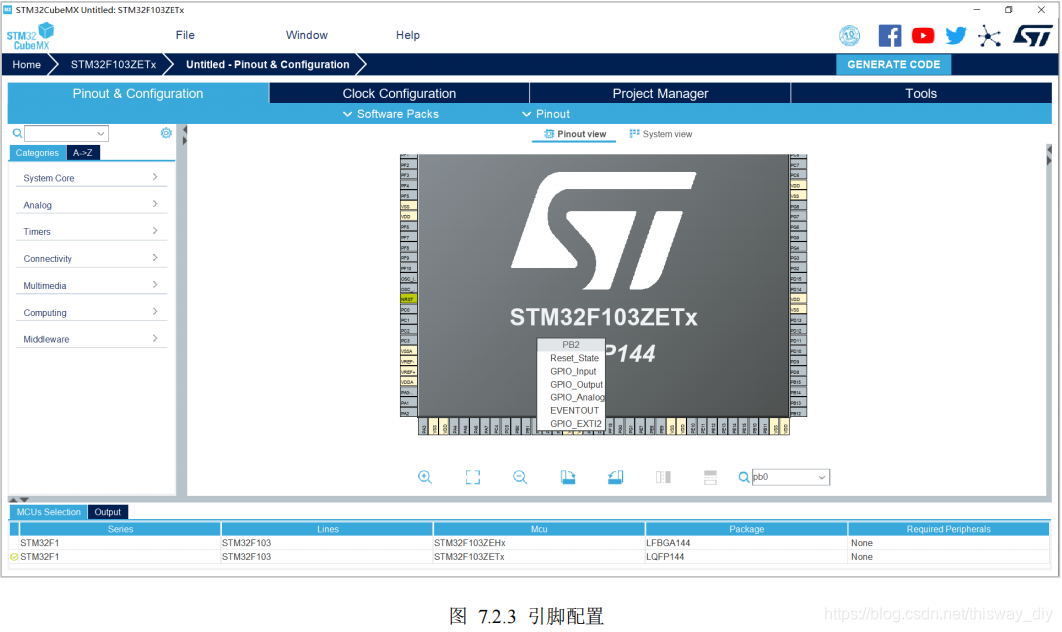This screenshot has height=632, width=1062.
Task: Click the horizontal layout view icon
Action: [x=710, y=477]
